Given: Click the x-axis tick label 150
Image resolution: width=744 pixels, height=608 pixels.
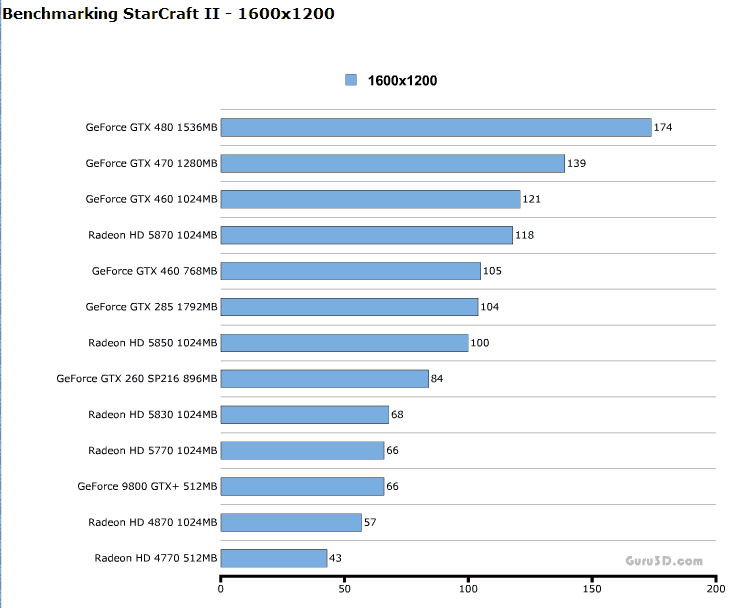Looking at the screenshot, I should [592, 589].
